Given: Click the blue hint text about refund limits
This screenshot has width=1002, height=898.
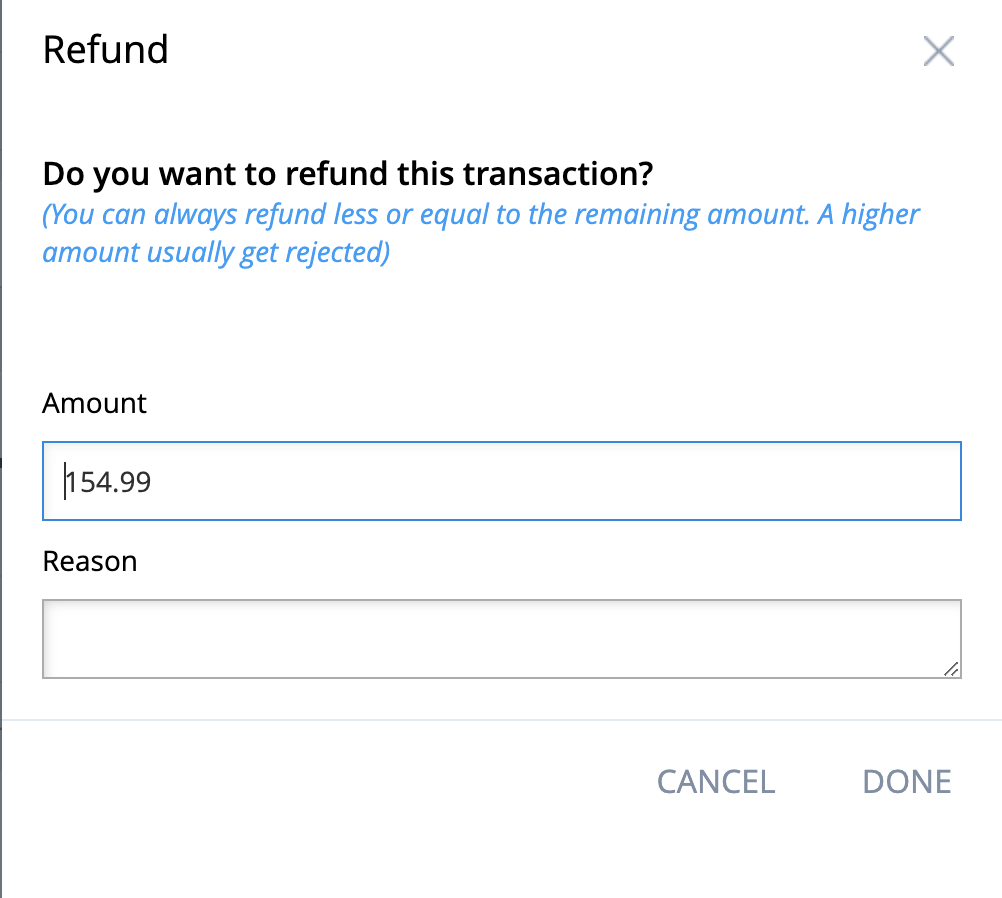Looking at the screenshot, I should (x=480, y=232).
